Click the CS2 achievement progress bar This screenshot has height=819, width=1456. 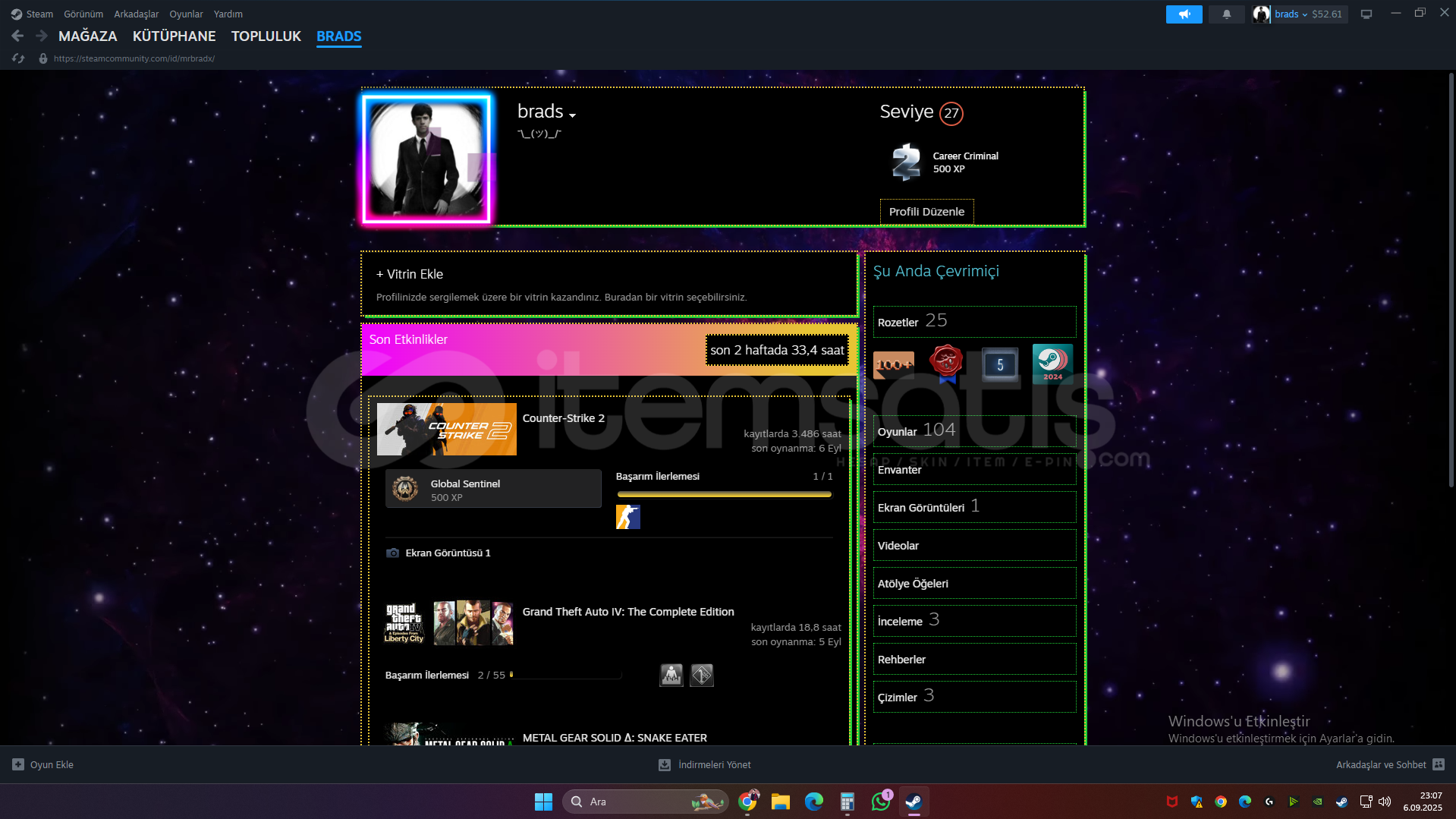724,494
